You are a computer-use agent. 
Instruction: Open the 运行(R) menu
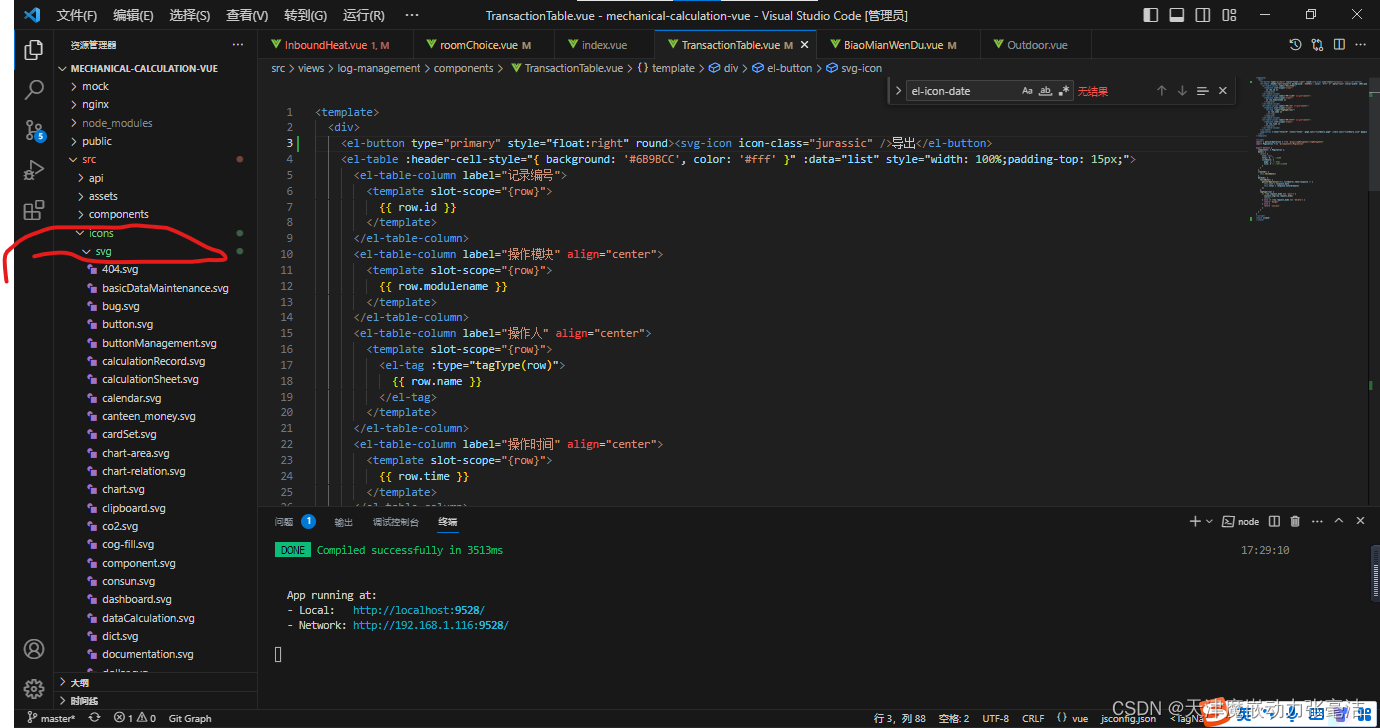click(x=363, y=15)
